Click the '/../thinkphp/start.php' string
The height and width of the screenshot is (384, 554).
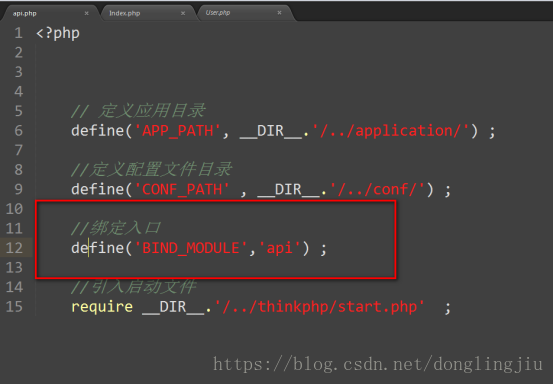tap(320, 307)
